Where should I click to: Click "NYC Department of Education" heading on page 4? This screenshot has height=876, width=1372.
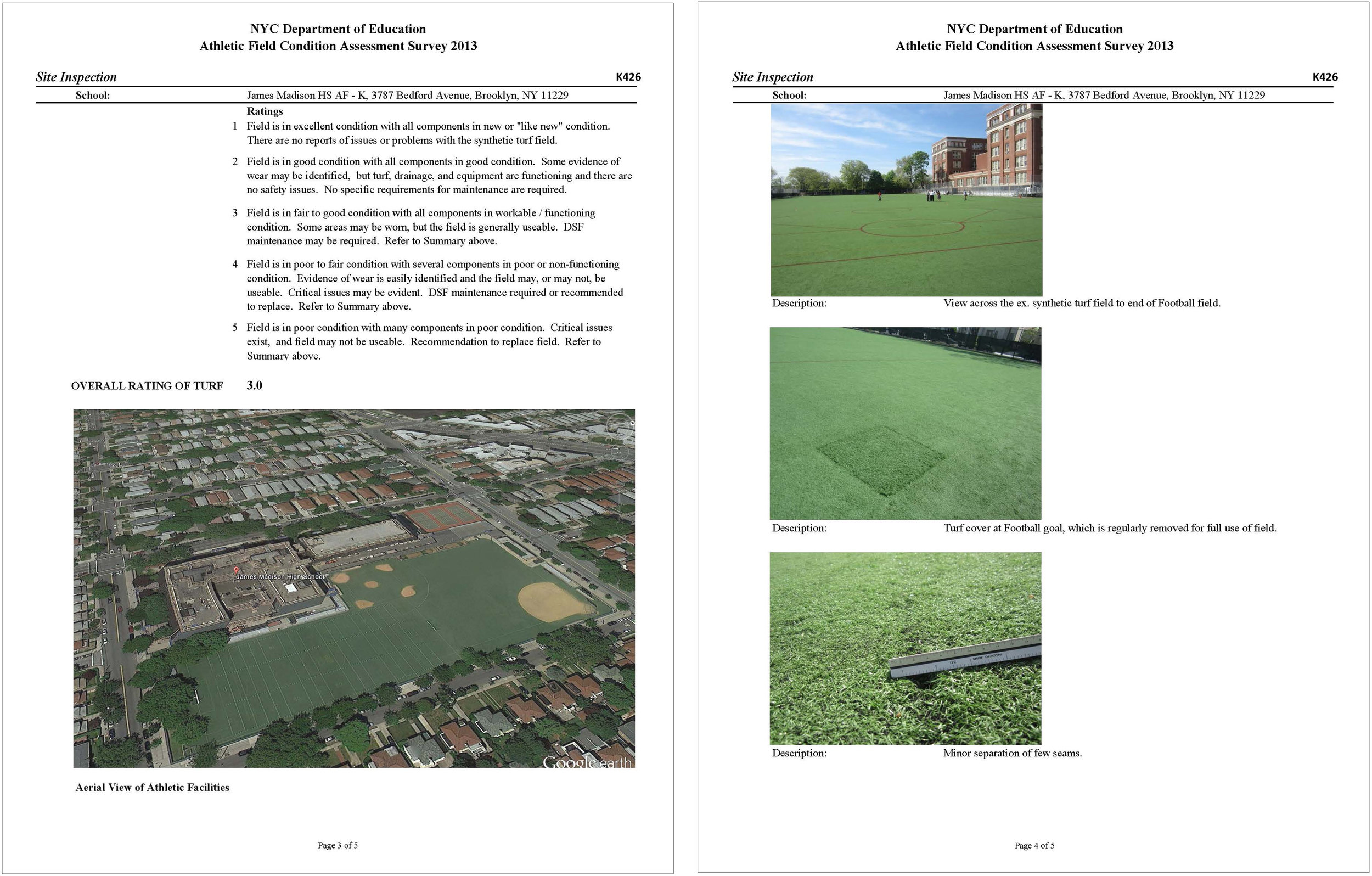[1034, 29]
